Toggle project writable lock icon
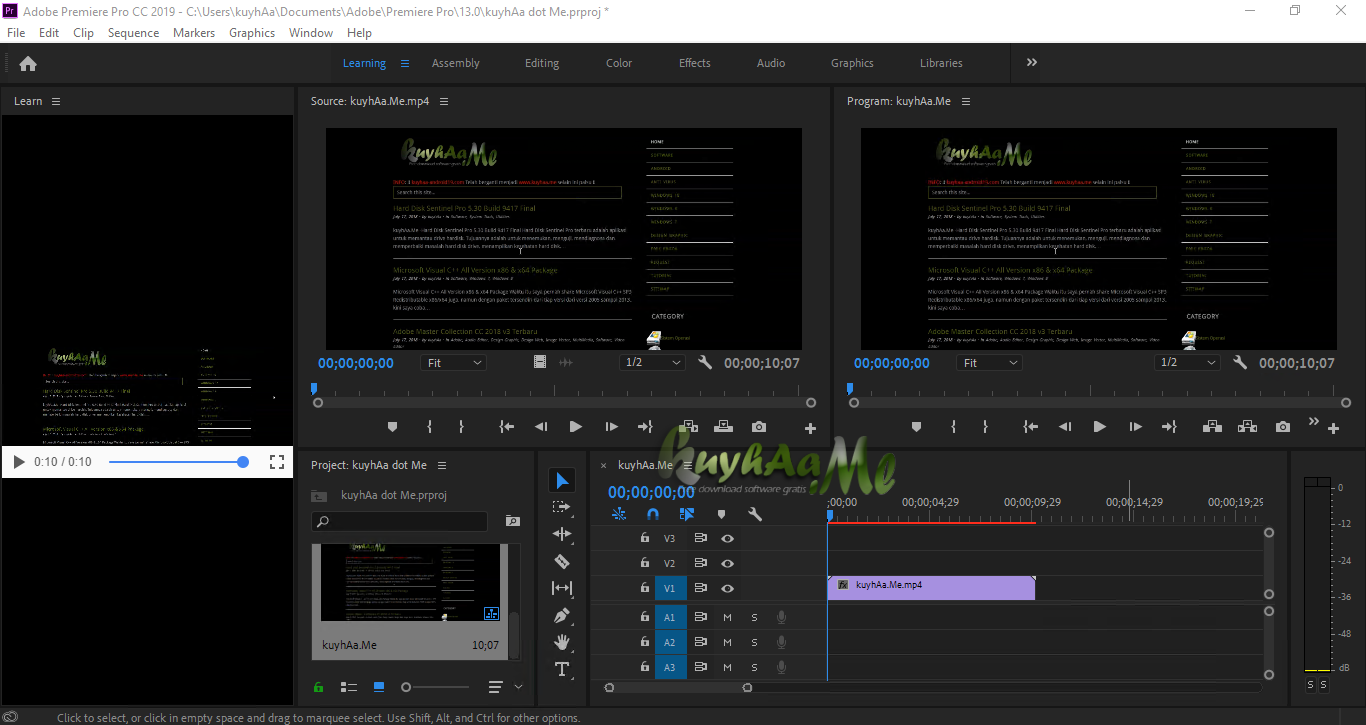The width and height of the screenshot is (1366, 725). click(319, 687)
